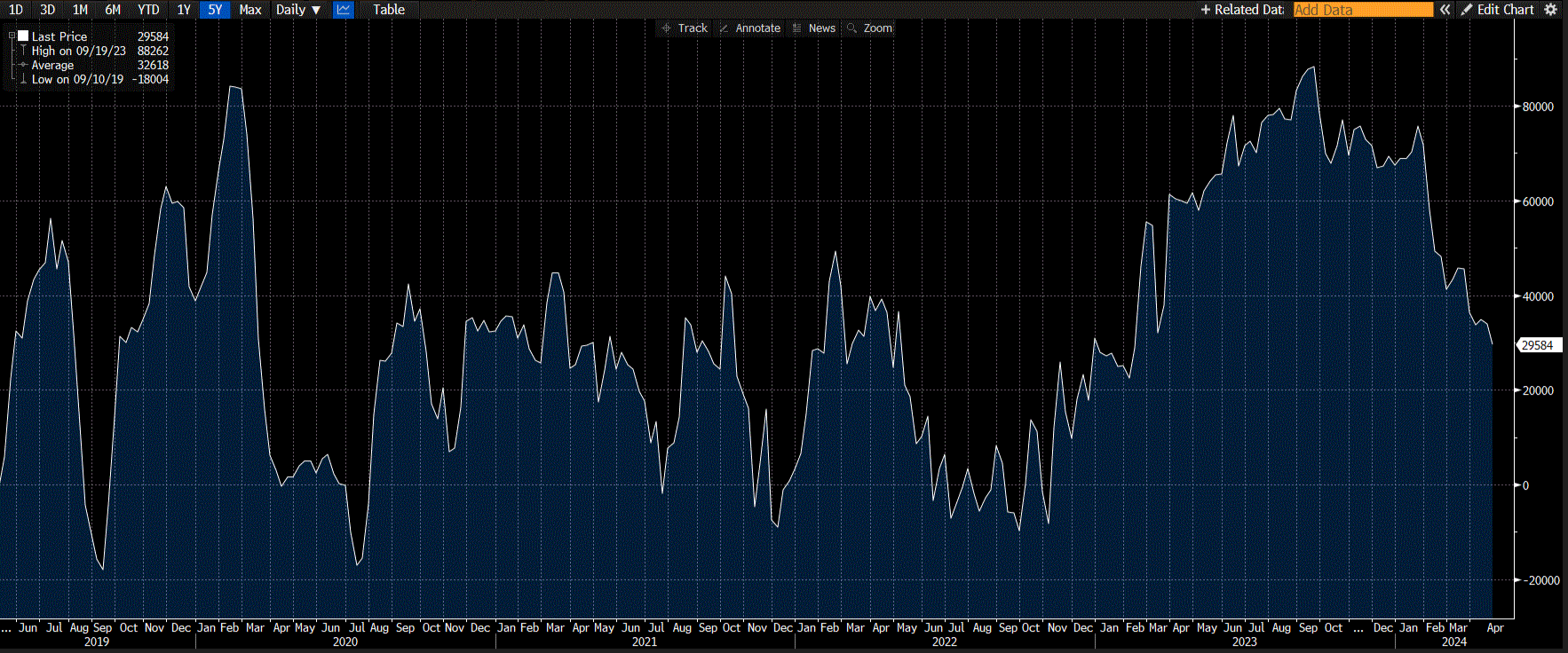Click the Annotate pencil icon
1568x653 pixels.
725,28
